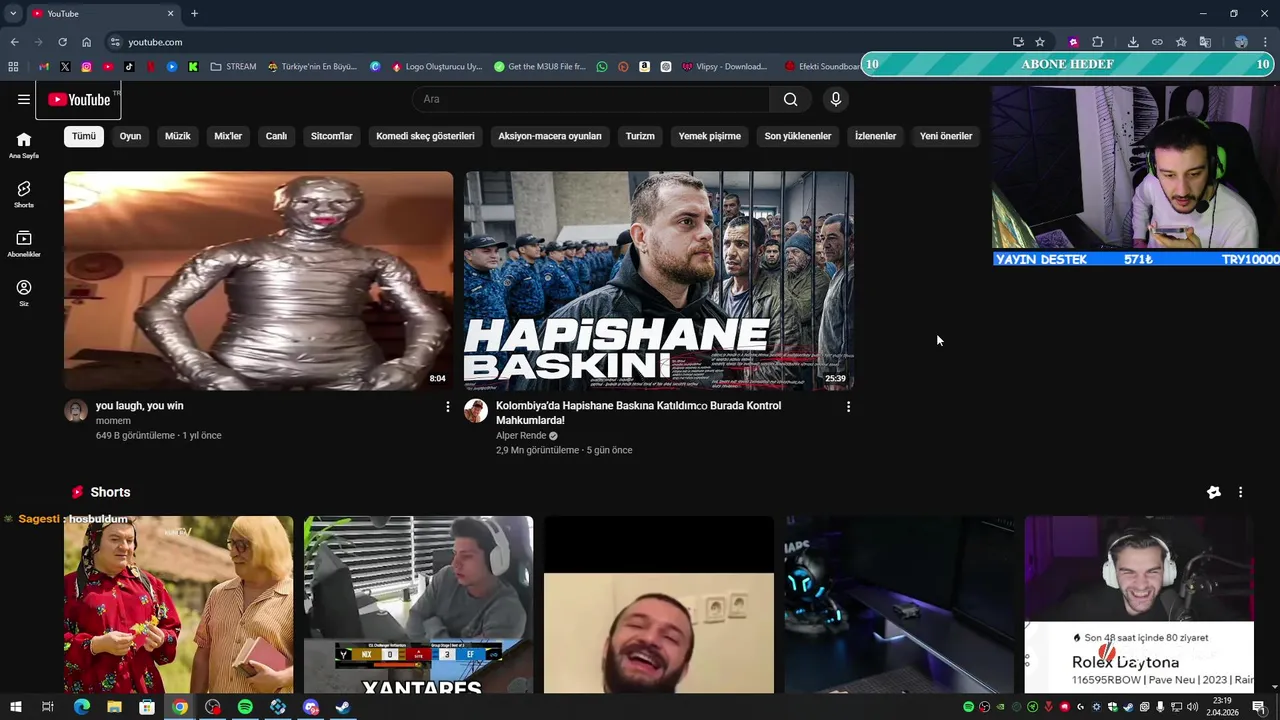Select the Turizm filter chip

pyautogui.click(x=640, y=136)
